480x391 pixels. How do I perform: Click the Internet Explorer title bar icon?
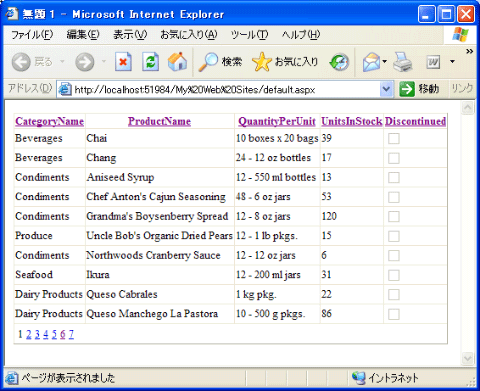point(12,14)
